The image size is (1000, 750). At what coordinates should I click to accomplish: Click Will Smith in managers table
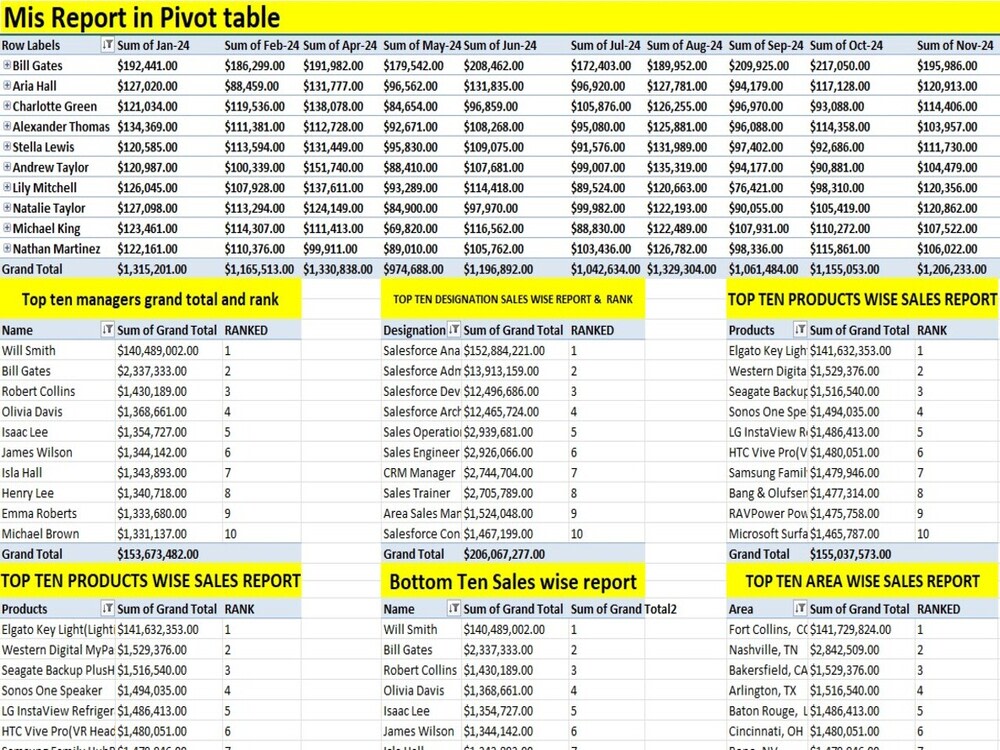(29, 351)
